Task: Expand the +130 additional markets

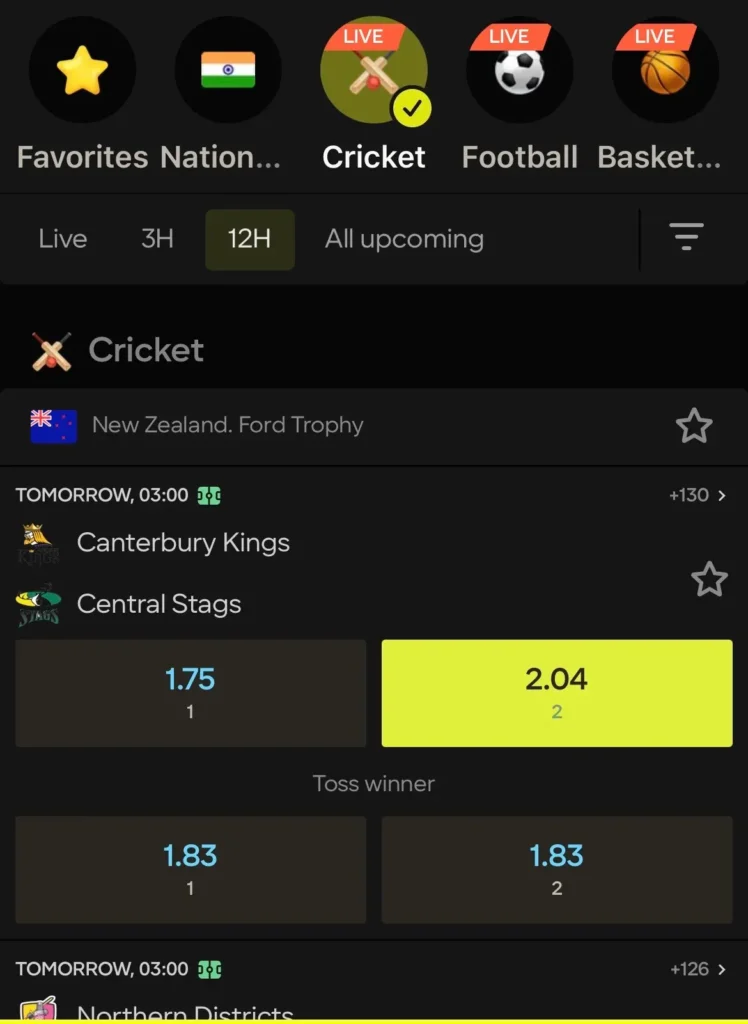Action: click(698, 494)
